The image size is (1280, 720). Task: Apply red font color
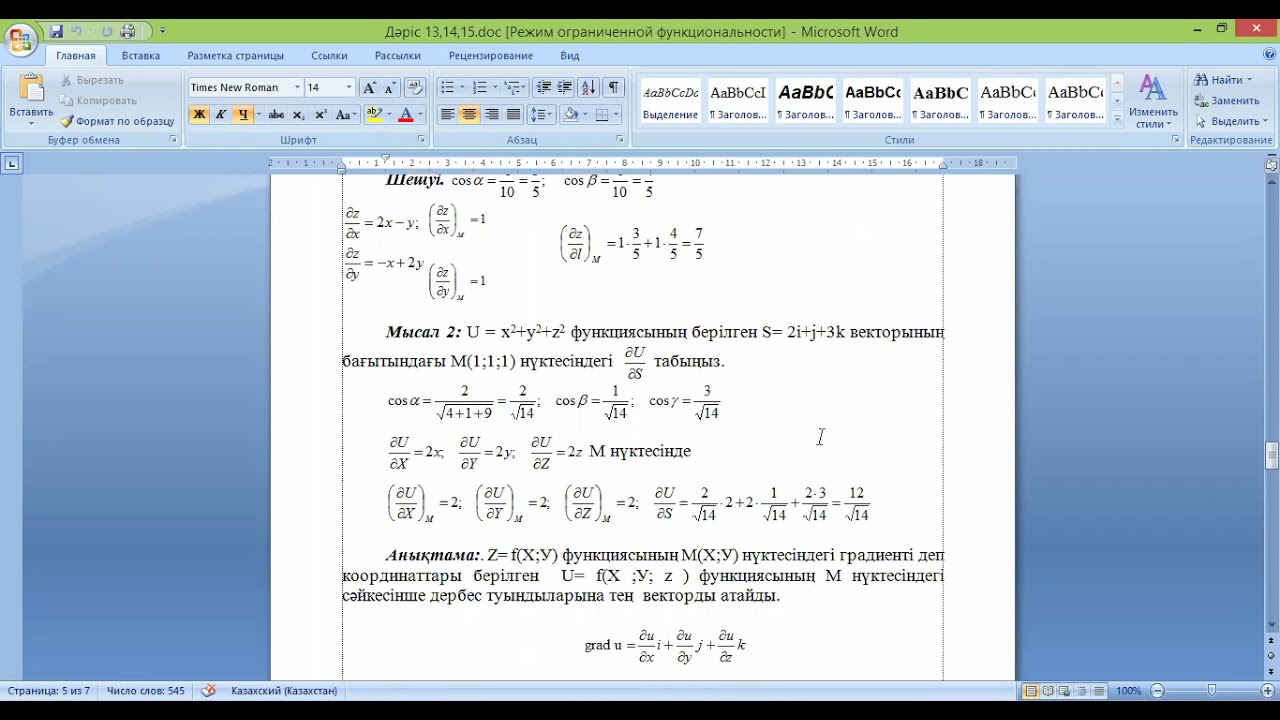405,115
